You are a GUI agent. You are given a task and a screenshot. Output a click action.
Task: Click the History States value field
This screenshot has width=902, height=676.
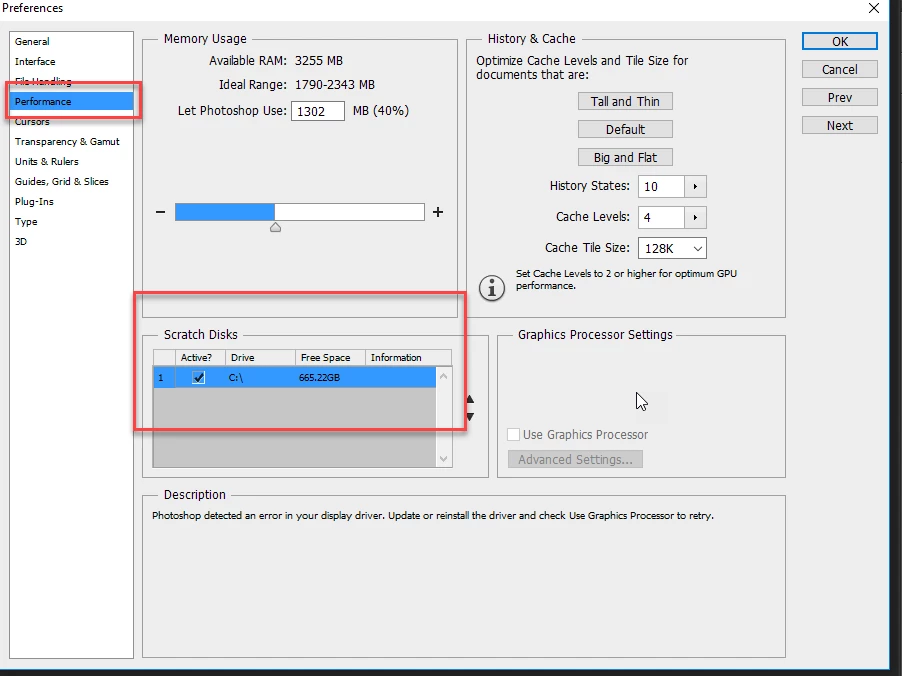pyautogui.click(x=661, y=186)
